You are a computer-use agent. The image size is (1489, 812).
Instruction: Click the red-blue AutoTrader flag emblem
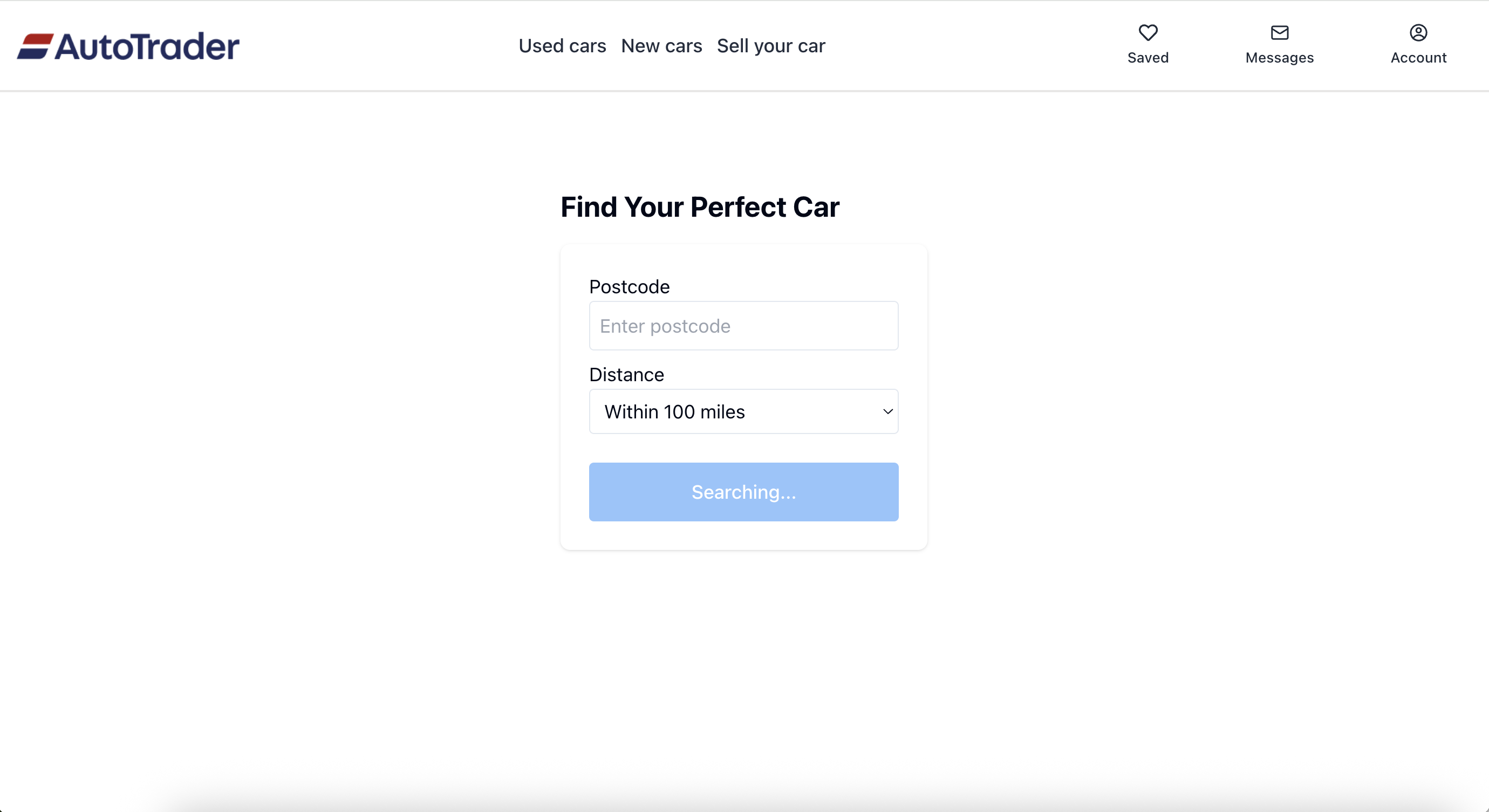point(35,46)
